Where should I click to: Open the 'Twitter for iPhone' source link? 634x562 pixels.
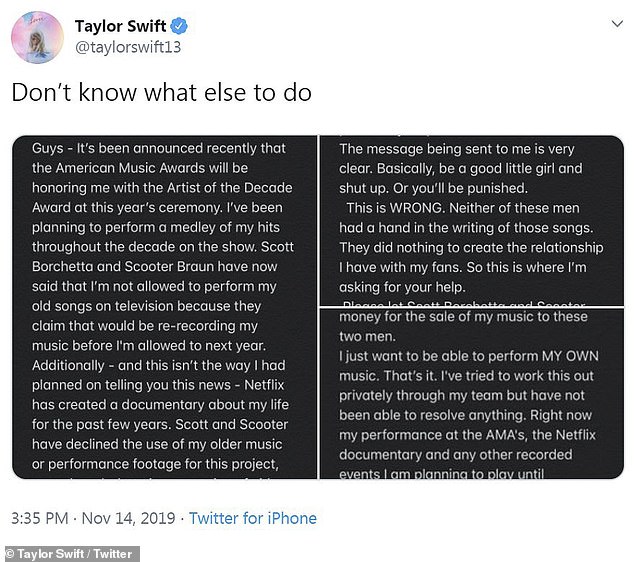coord(253,518)
